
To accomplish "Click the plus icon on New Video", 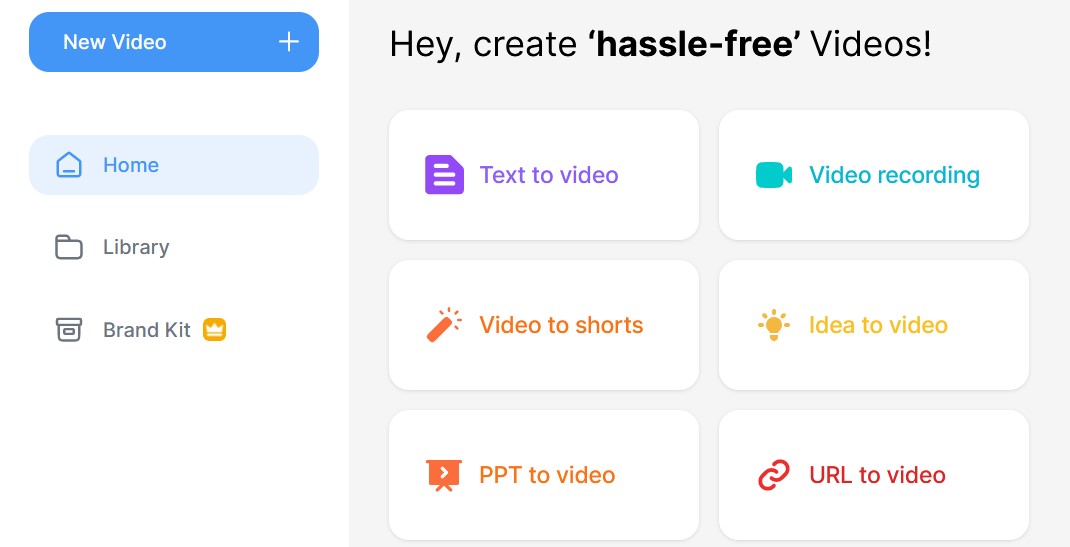I will [289, 42].
